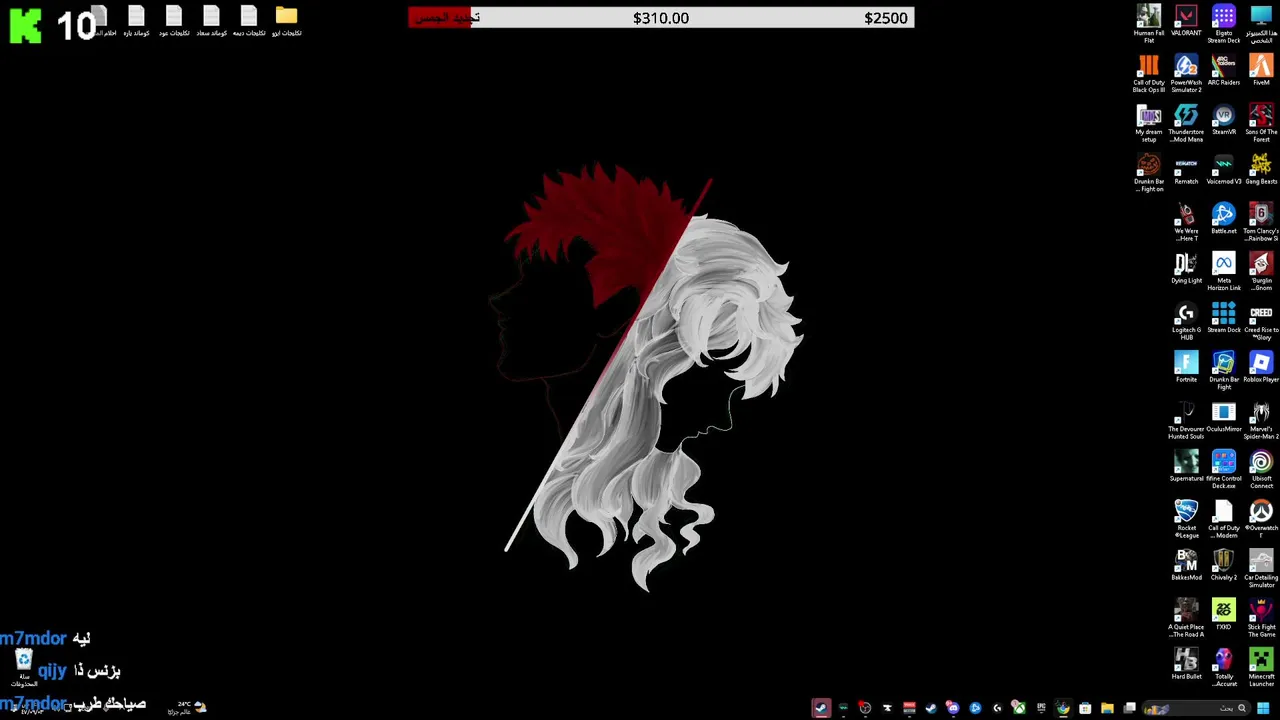1280x720 pixels.
Task: Open Task View on the taskbar
Action: [1129, 708]
